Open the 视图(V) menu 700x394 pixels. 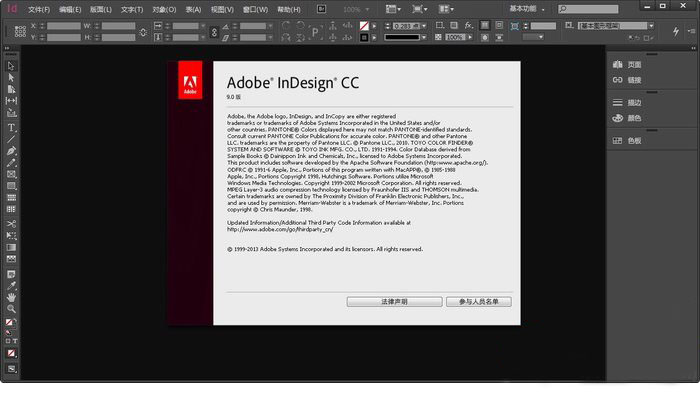point(222,9)
